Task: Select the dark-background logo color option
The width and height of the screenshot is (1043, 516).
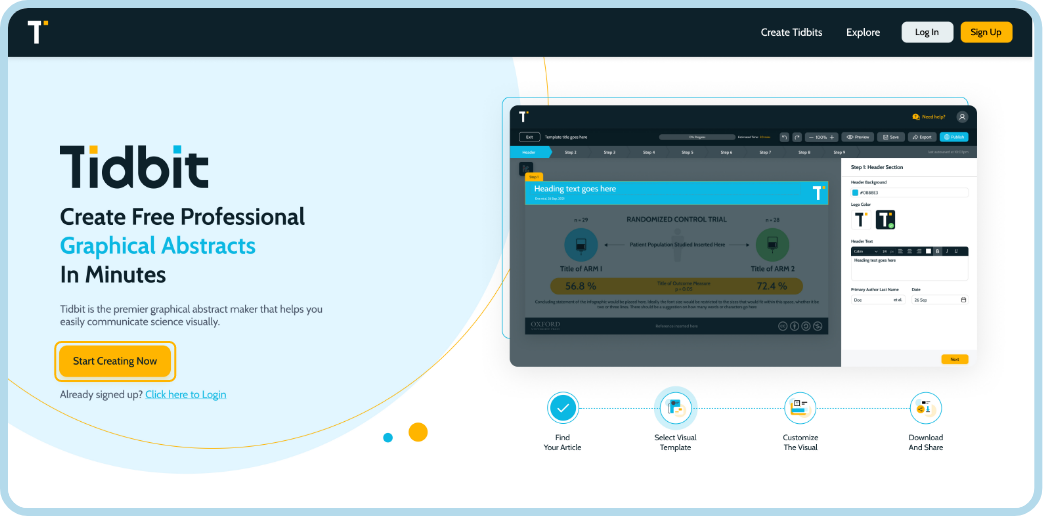Action: click(885, 219)
